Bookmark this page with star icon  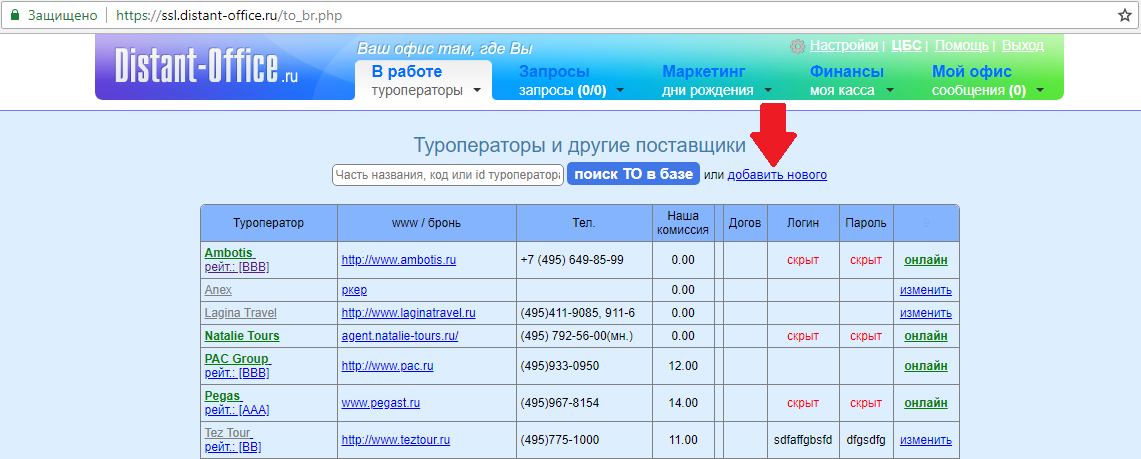coord(1124,15)
